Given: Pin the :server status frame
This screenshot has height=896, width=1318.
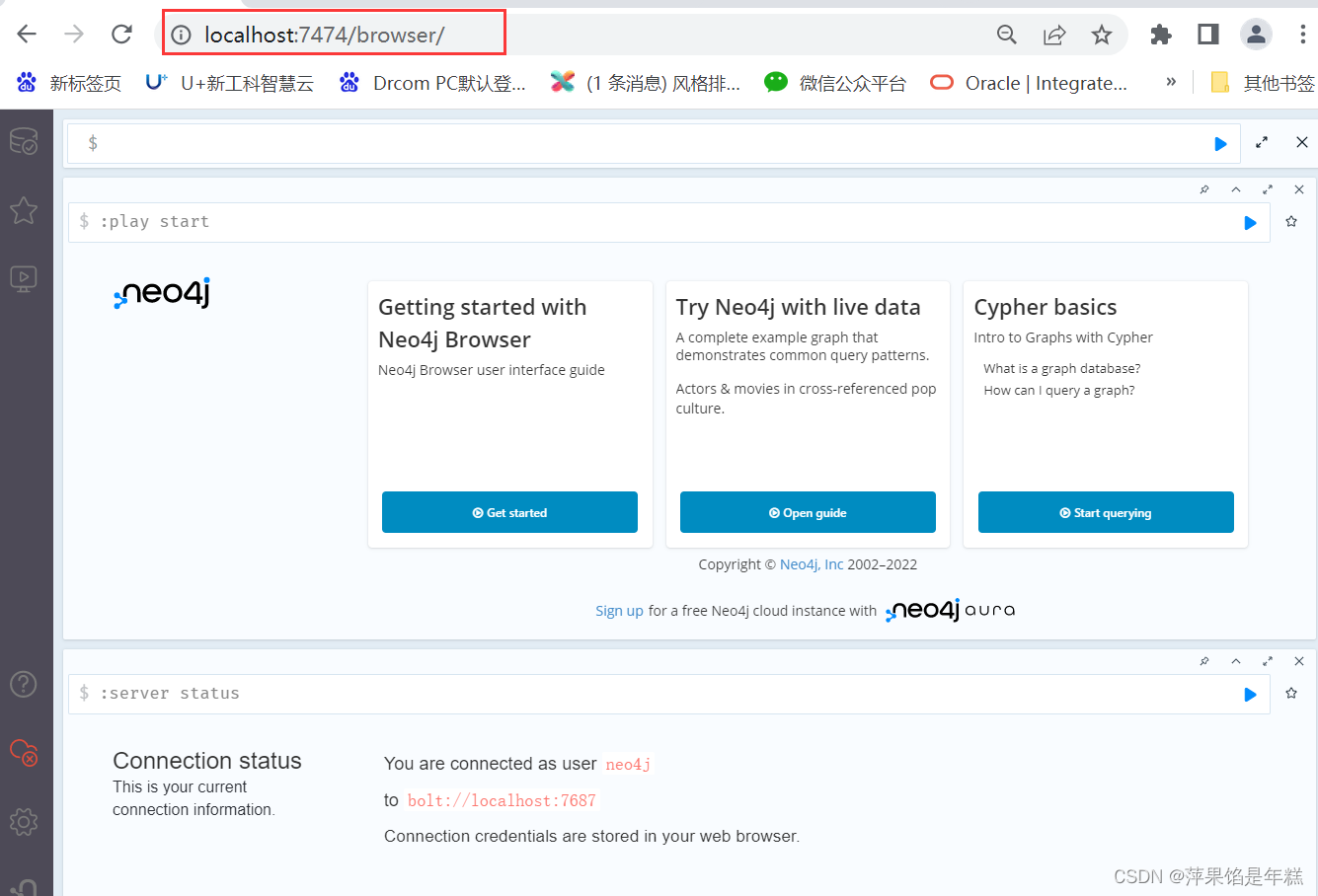Looking at the screenshot, I should pyautogui.click(x=1204, y=661).
